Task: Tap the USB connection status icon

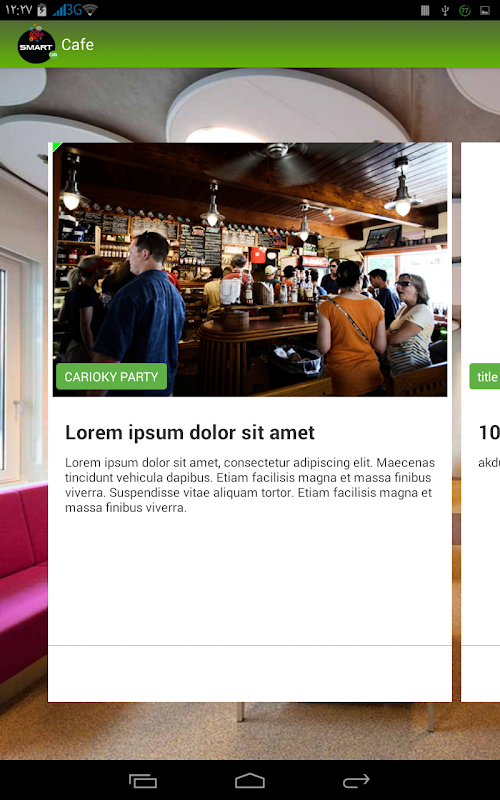Action: coord(445,10)
